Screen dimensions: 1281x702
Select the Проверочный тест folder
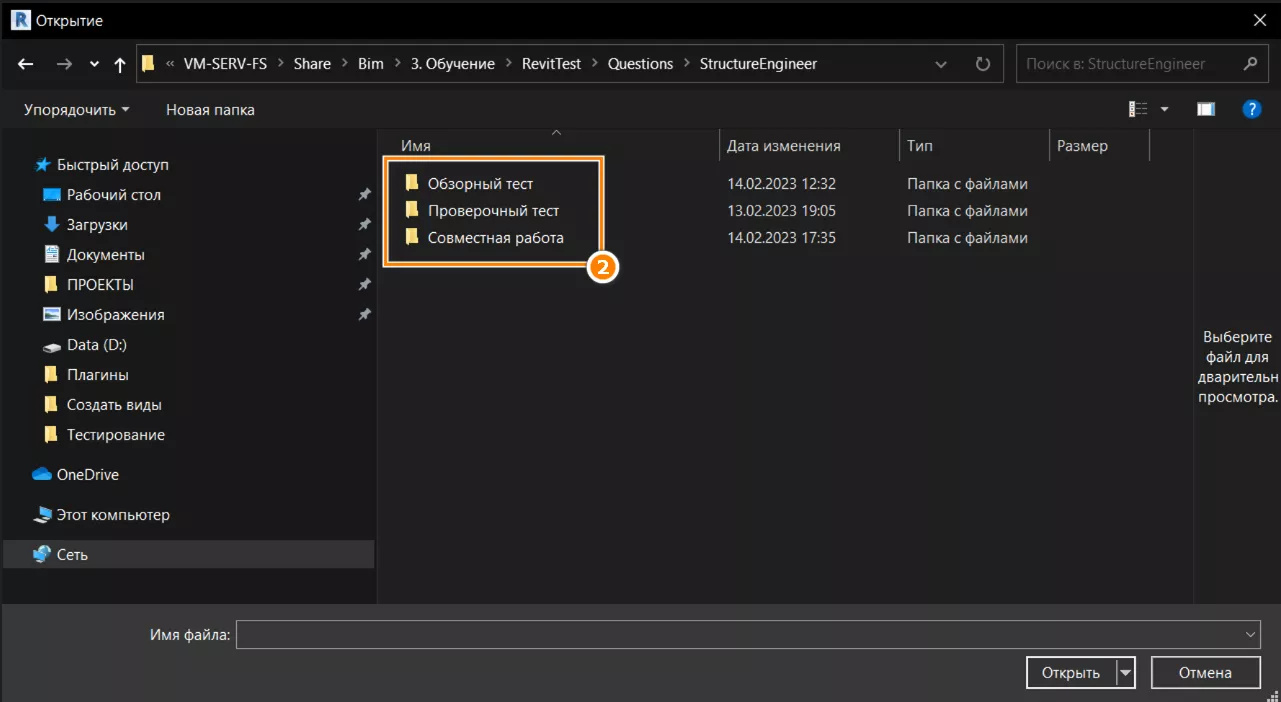coord(493,211)
